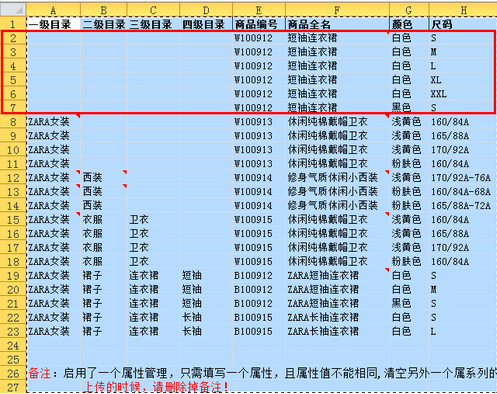Select column A header
Image resolution: width=497 pixels, height=394 pixels.
53,10
